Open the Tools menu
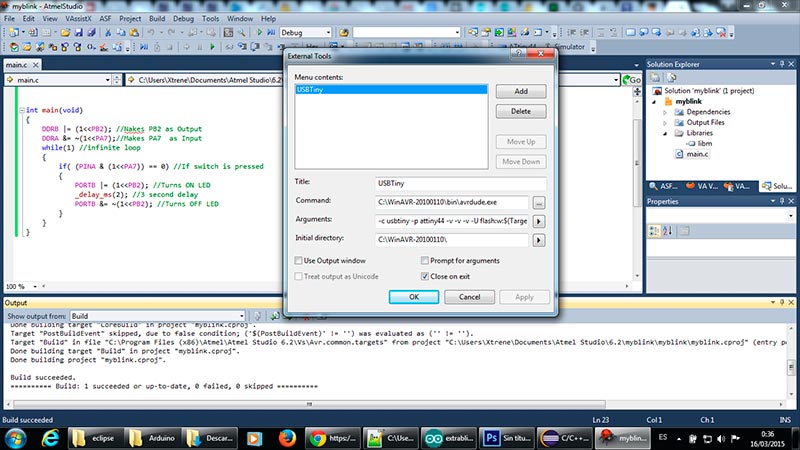The image size is (800, 450). (210, 19)
